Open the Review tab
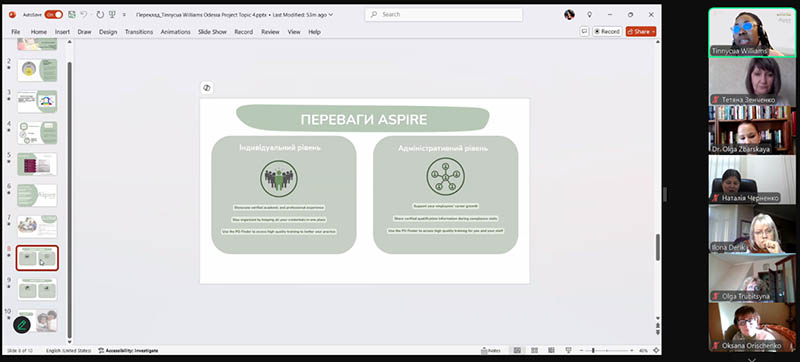The width and height of the screenshot is (800, 362). (x=270, y=32)
